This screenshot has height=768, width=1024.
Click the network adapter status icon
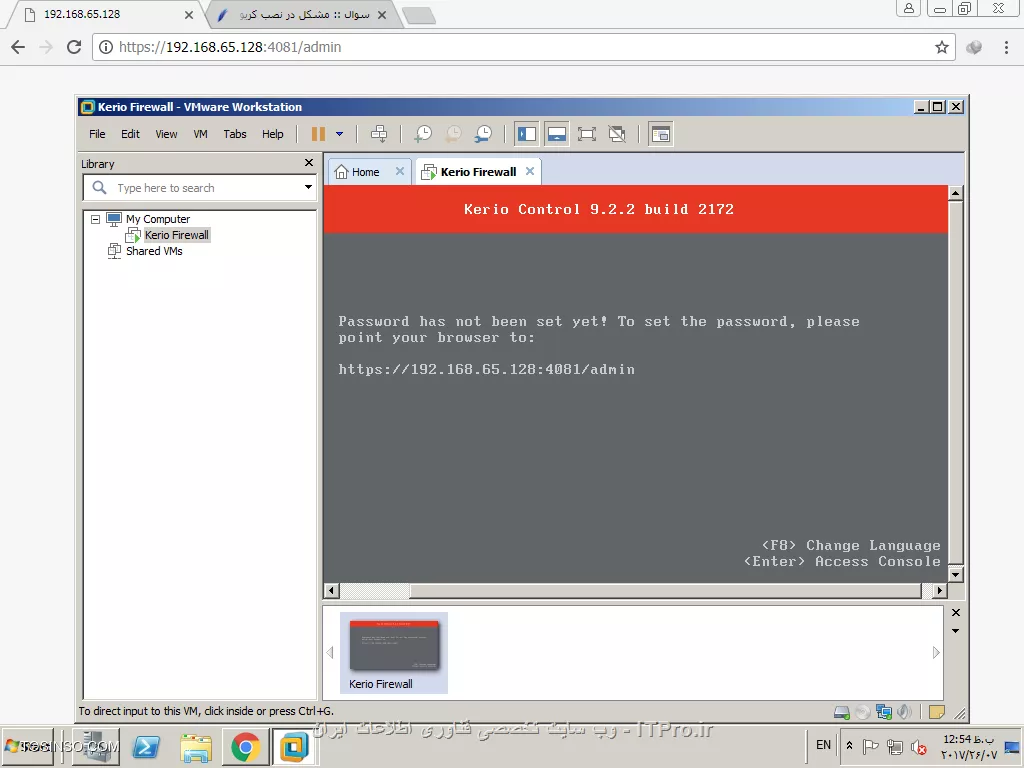pyautogui.click(x=884, y=712)
